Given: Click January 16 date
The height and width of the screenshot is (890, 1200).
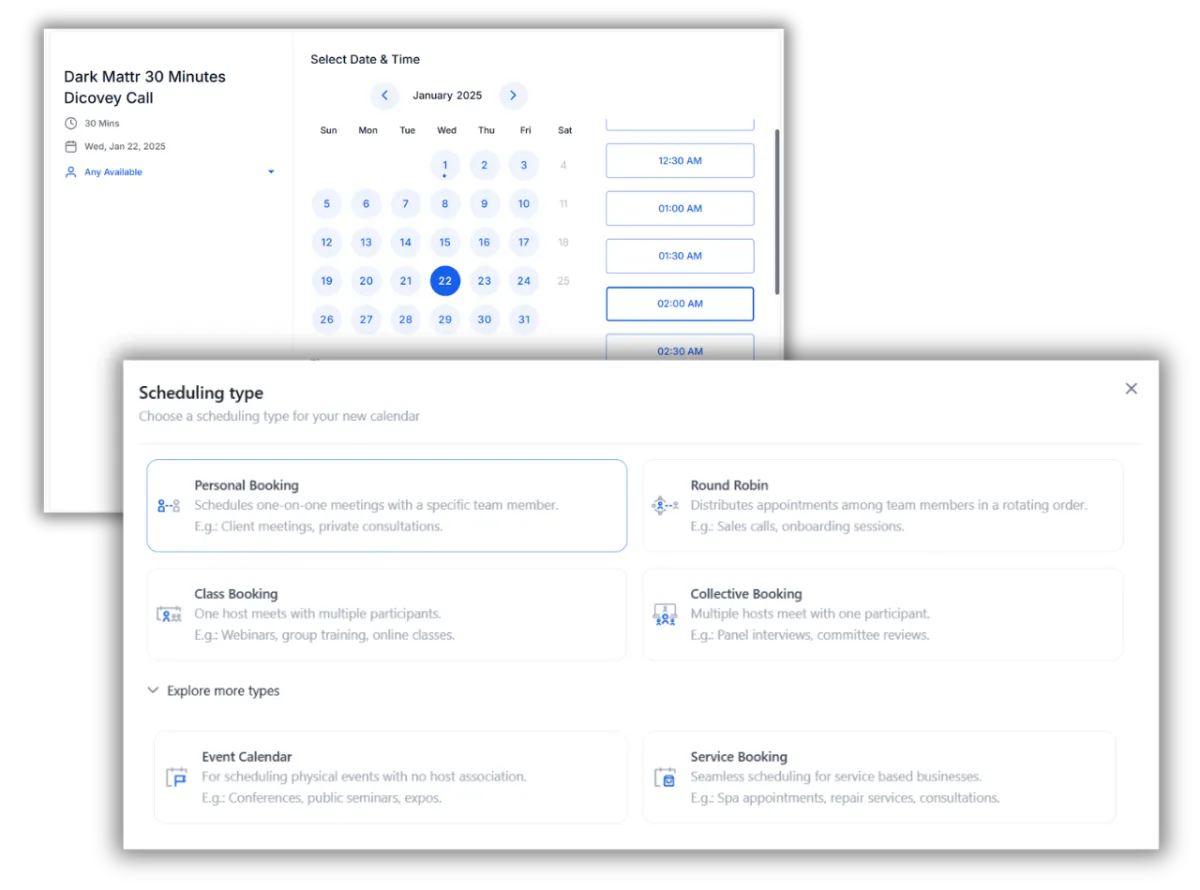Looking at the screenshot, I should click(484, 242).
